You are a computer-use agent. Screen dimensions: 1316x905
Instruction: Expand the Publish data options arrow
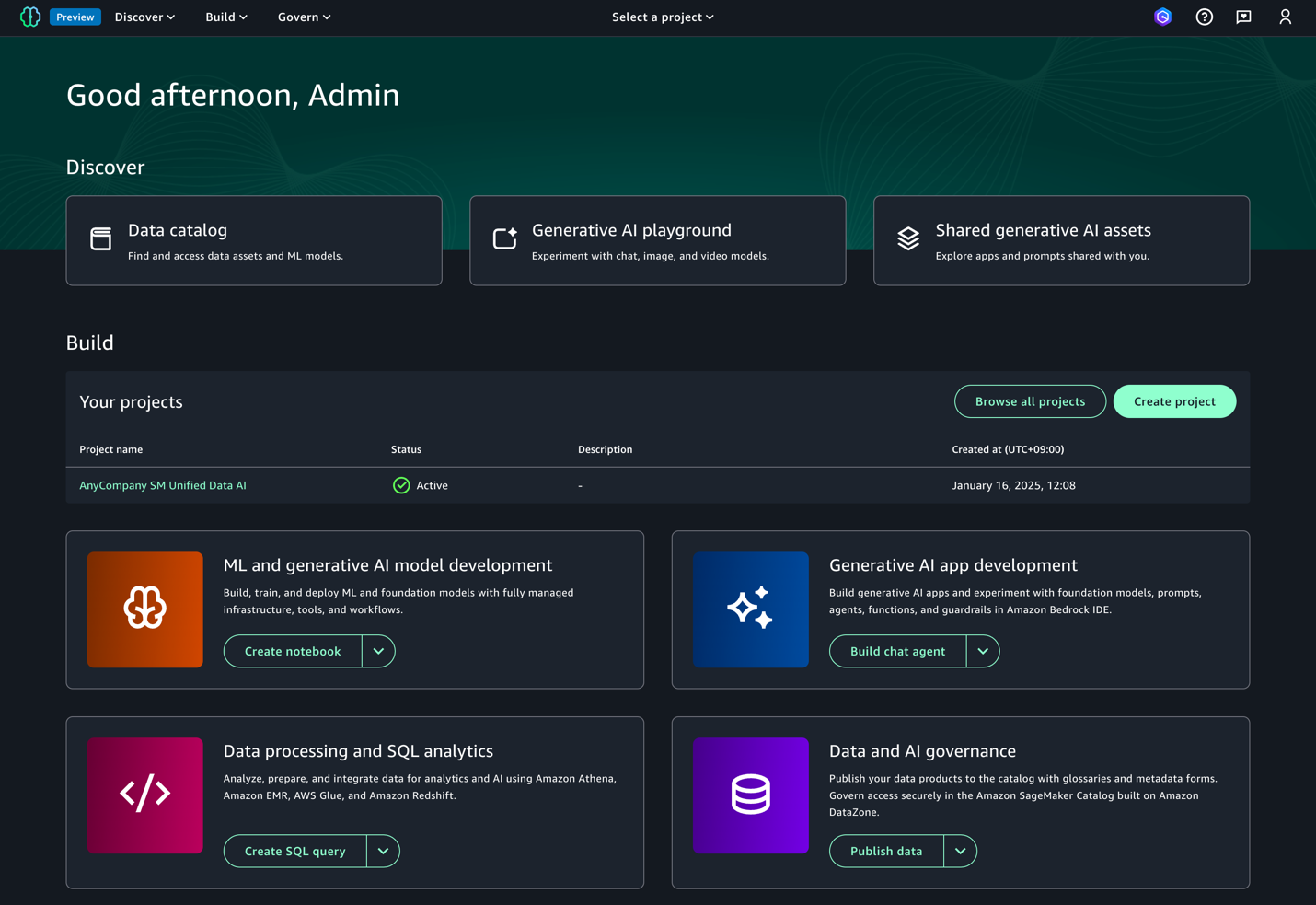click(x=960, y=851)
